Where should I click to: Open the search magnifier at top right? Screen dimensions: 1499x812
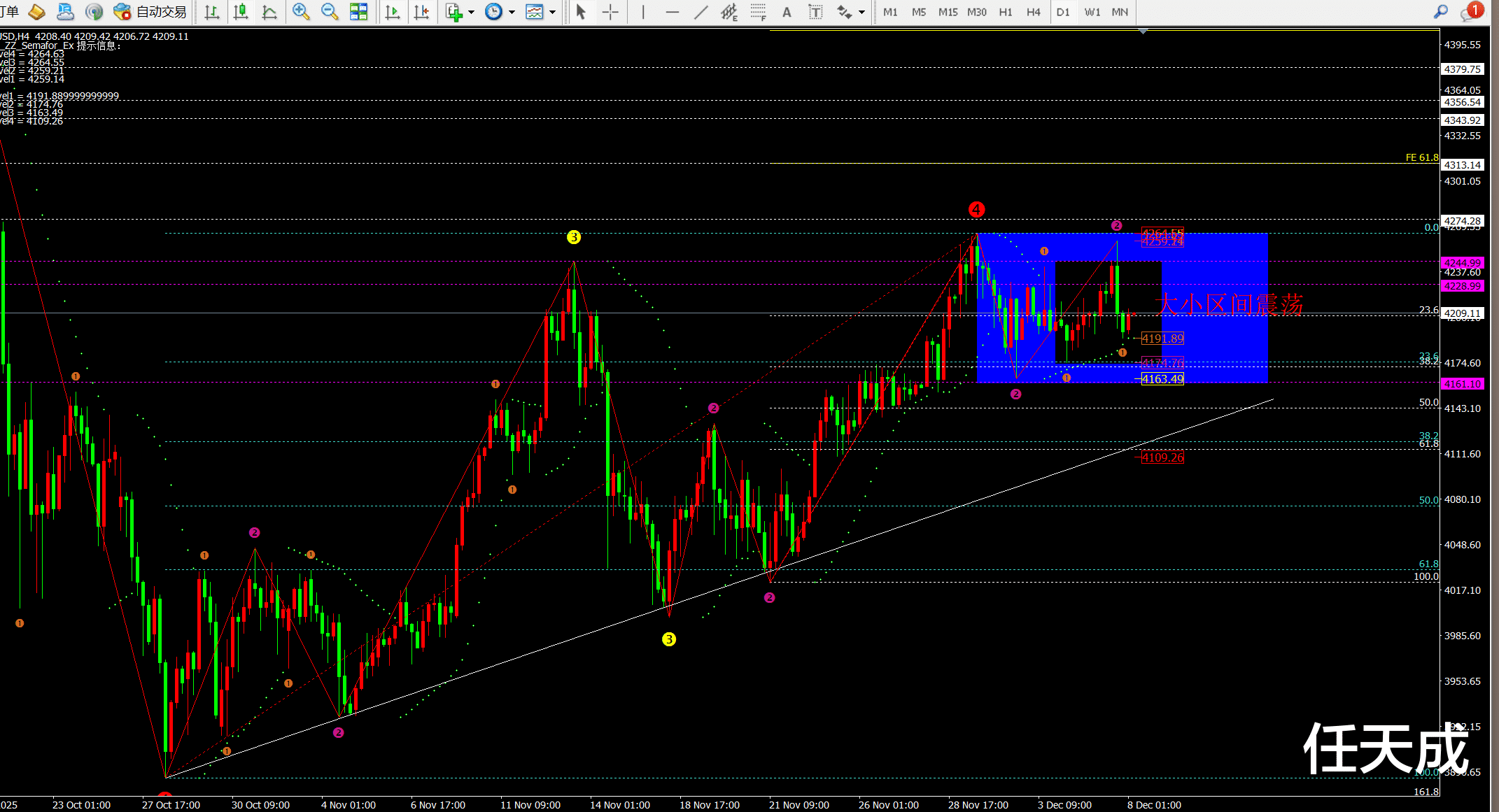point(1440,12)
